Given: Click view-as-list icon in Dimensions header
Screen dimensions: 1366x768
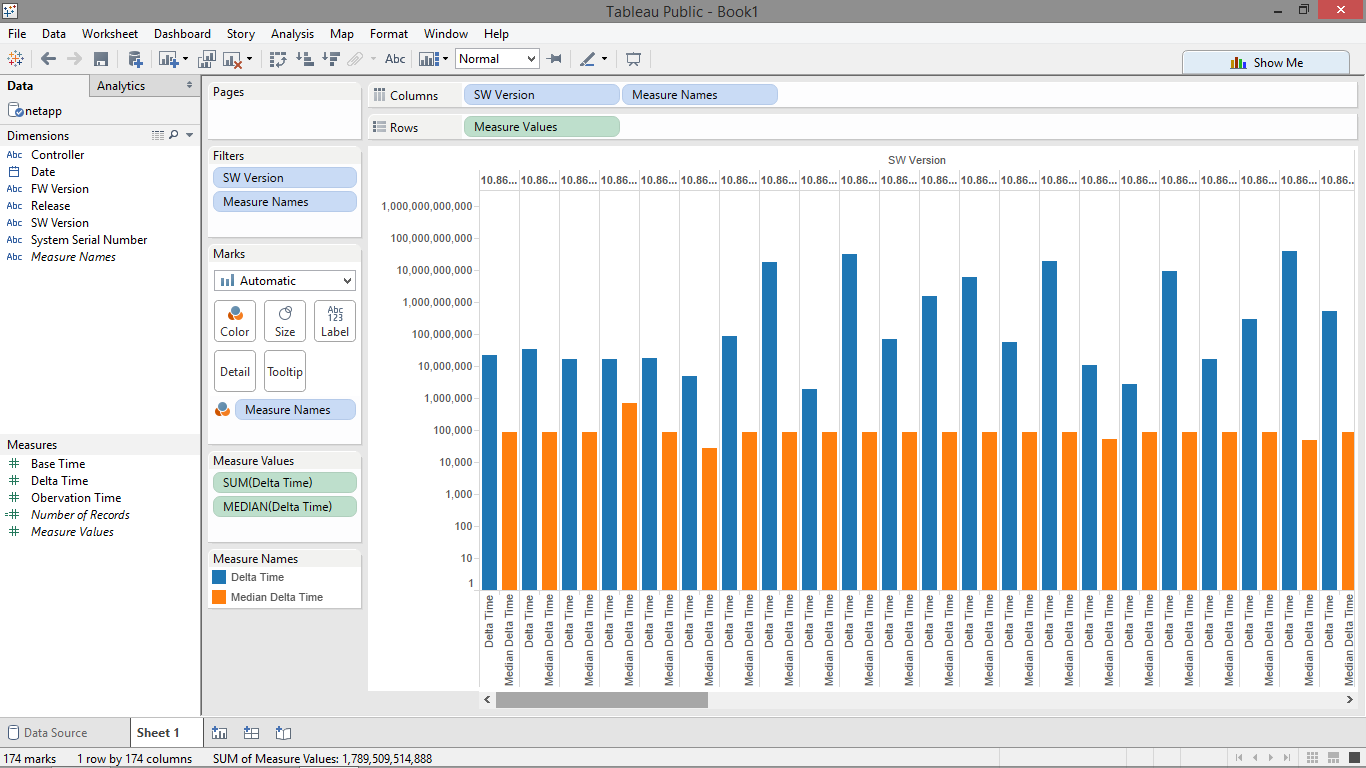Looking at the screenshot, I should pos(158,135).
